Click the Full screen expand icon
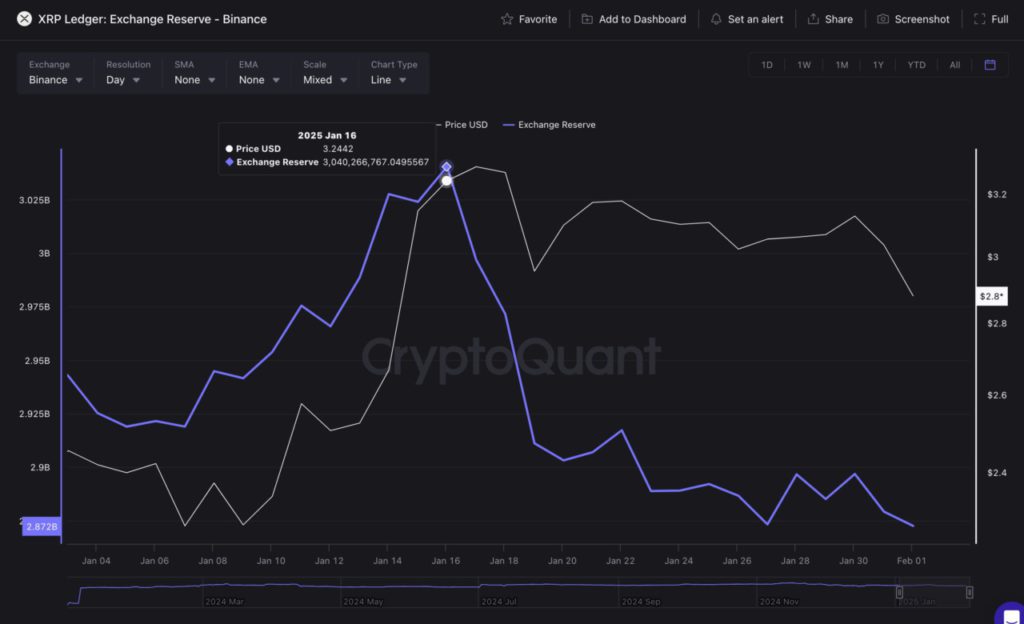Screen dimensions: 1024x624 (979, 19)
